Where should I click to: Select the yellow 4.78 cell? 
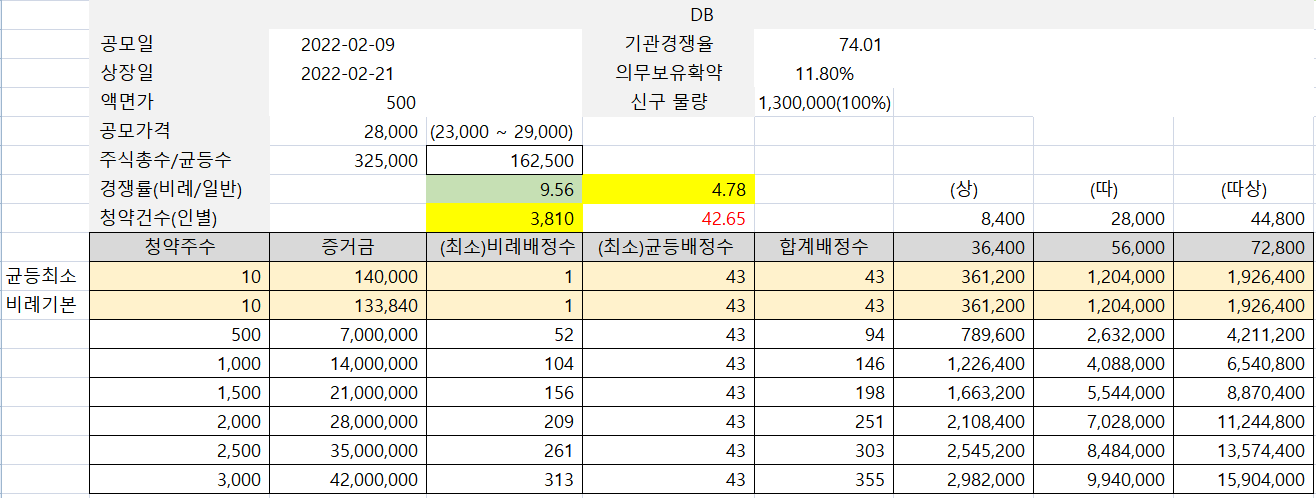(x=668, y=189)
